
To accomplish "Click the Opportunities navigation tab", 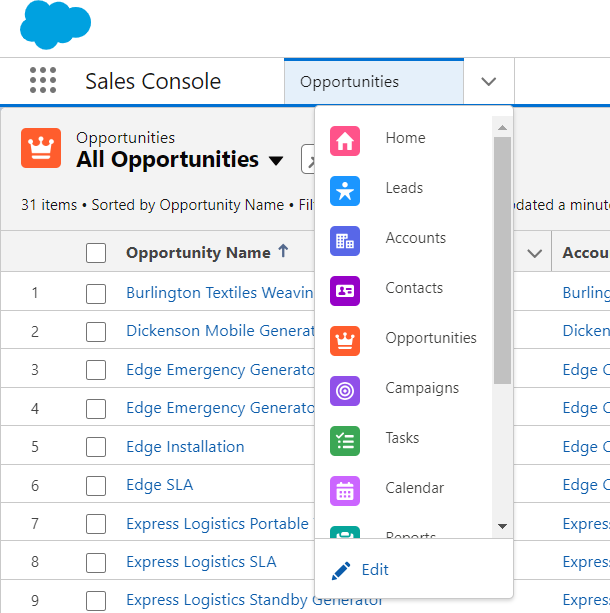I will (x=374, y=82).
